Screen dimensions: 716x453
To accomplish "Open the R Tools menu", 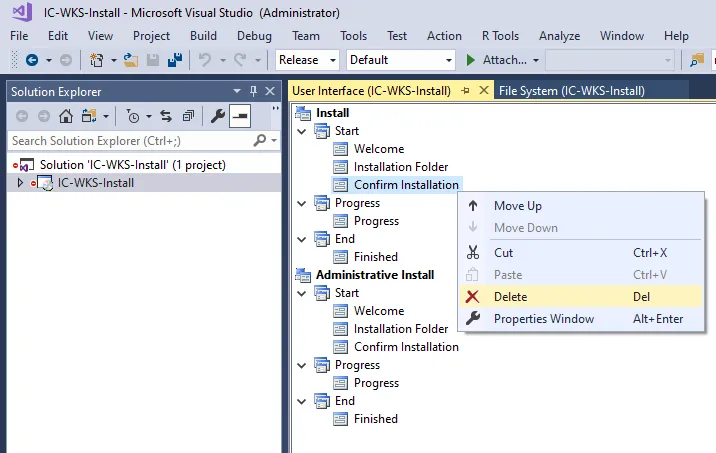I will click(500, 36).
